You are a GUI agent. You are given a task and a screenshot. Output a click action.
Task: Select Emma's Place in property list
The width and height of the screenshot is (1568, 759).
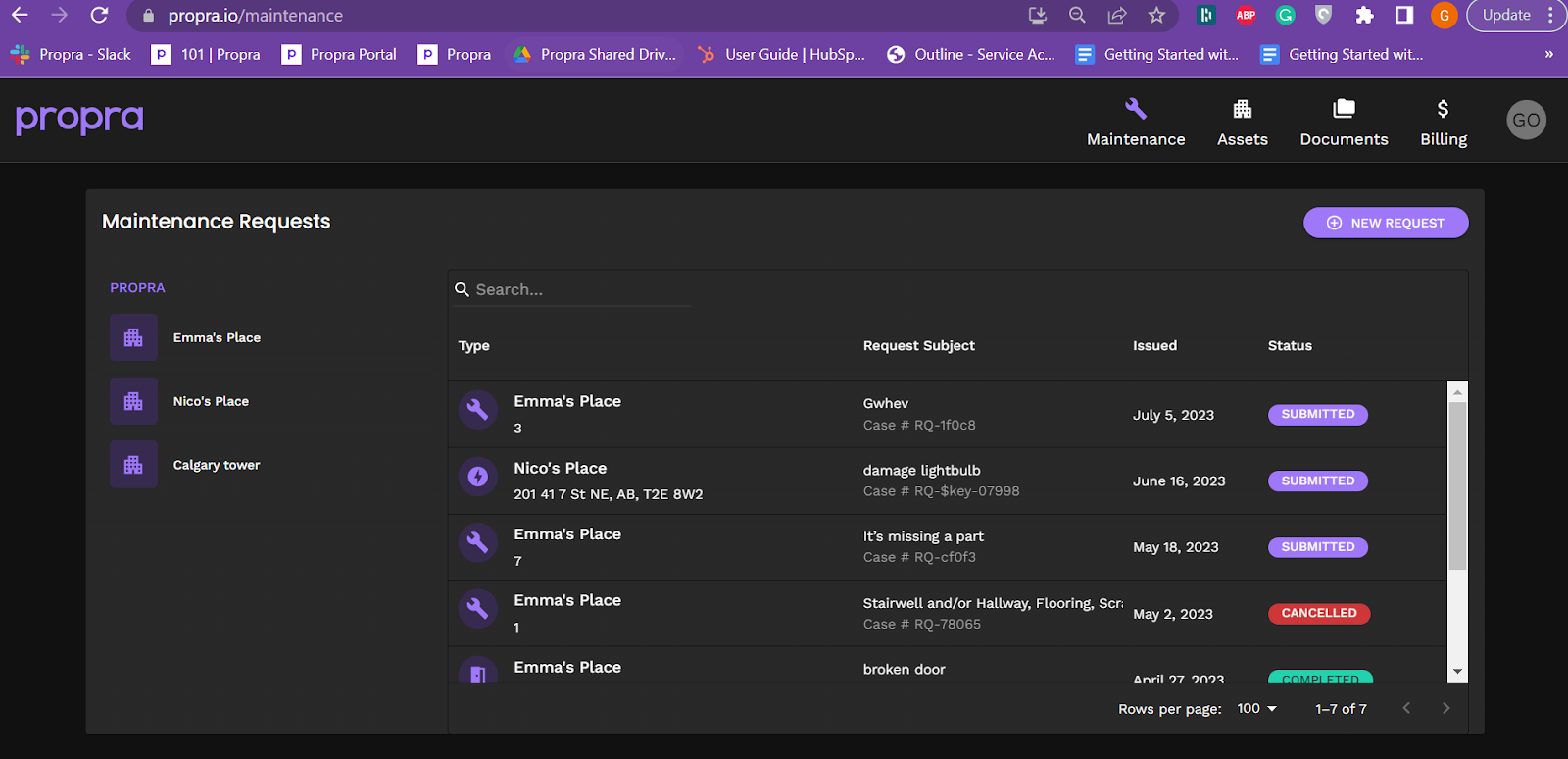pyautogui.click(x=217, y=337)
